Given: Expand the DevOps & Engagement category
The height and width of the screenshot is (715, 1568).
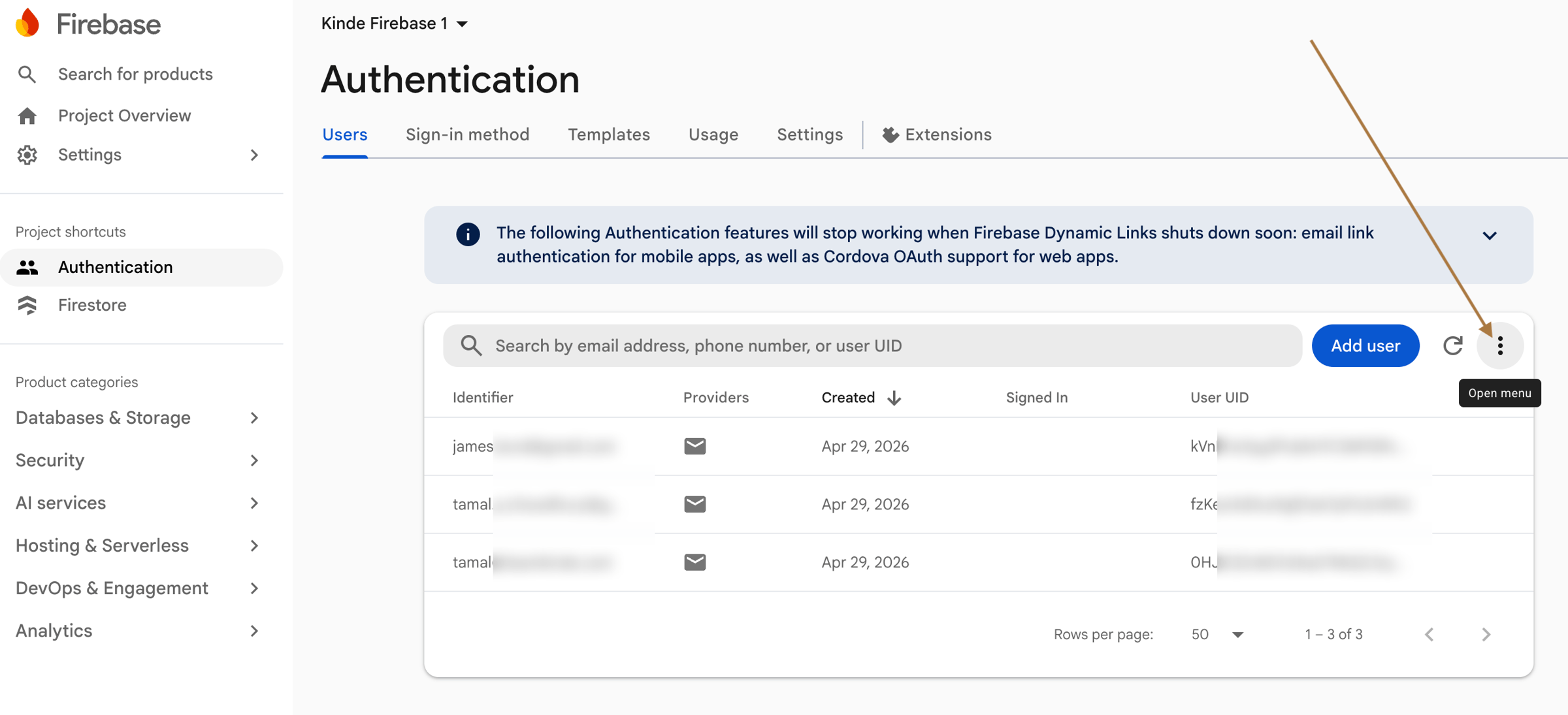Looking at the screenshot, I should click(x=254, y=589).
